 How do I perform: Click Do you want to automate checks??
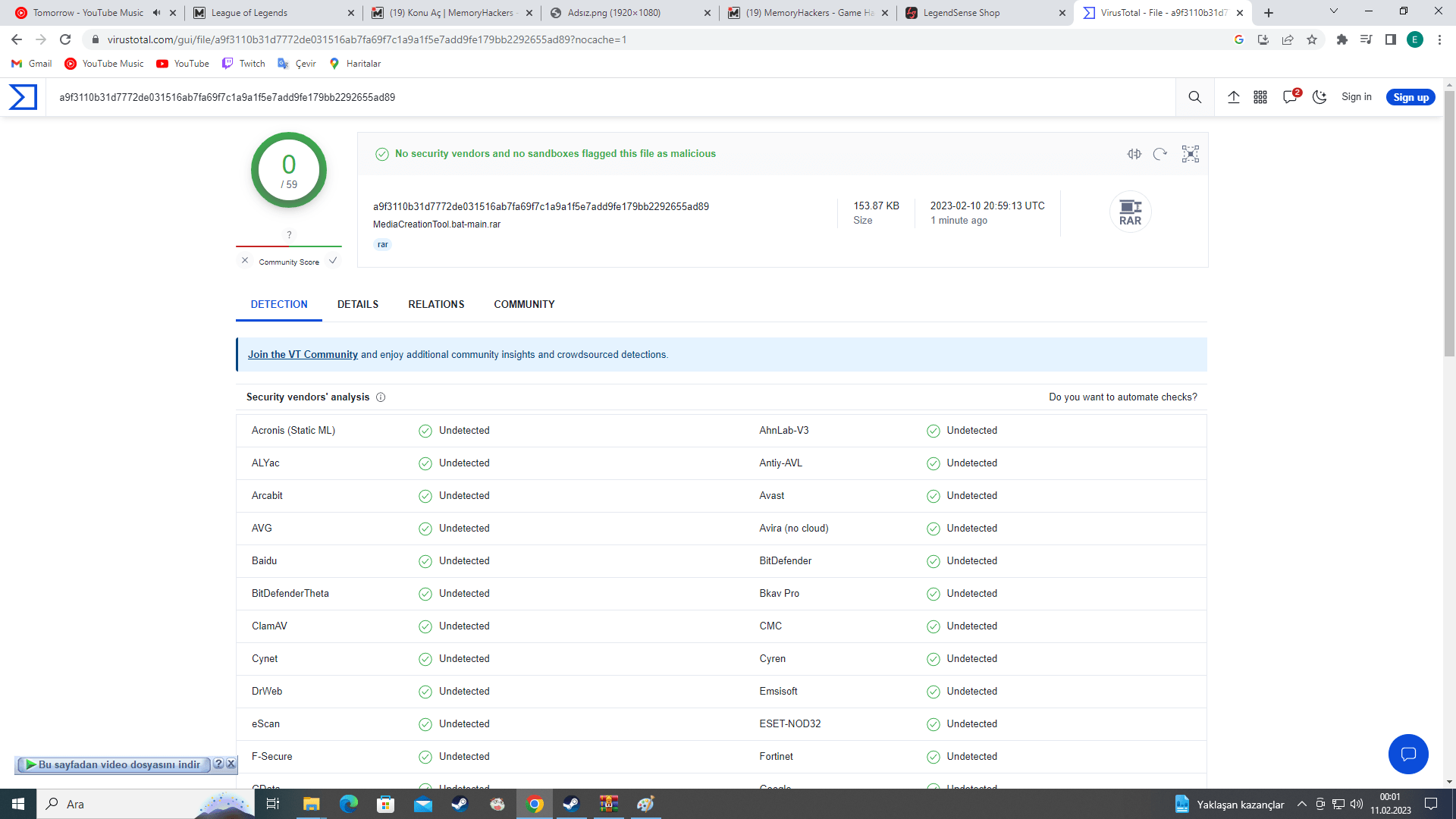[x=1122, y=397]
